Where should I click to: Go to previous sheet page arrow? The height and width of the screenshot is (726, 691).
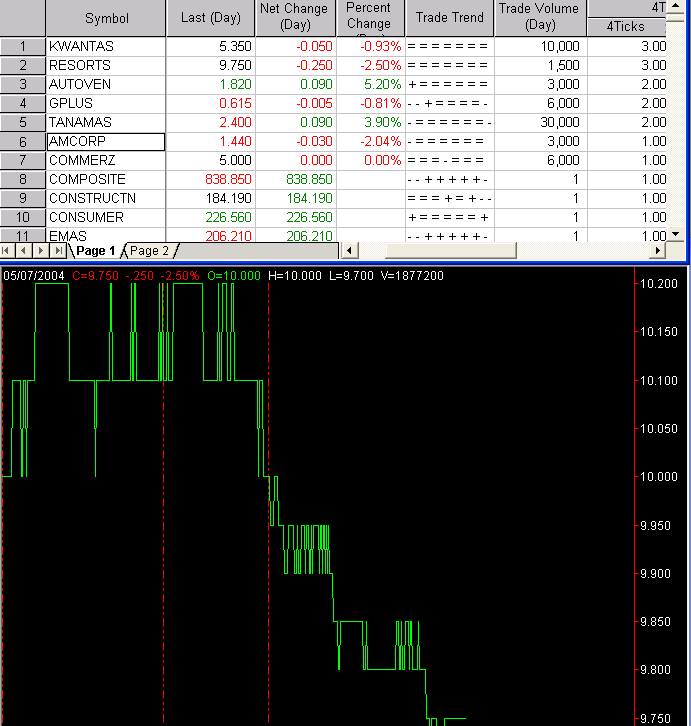pyautogui.click(x=23, y=250)
